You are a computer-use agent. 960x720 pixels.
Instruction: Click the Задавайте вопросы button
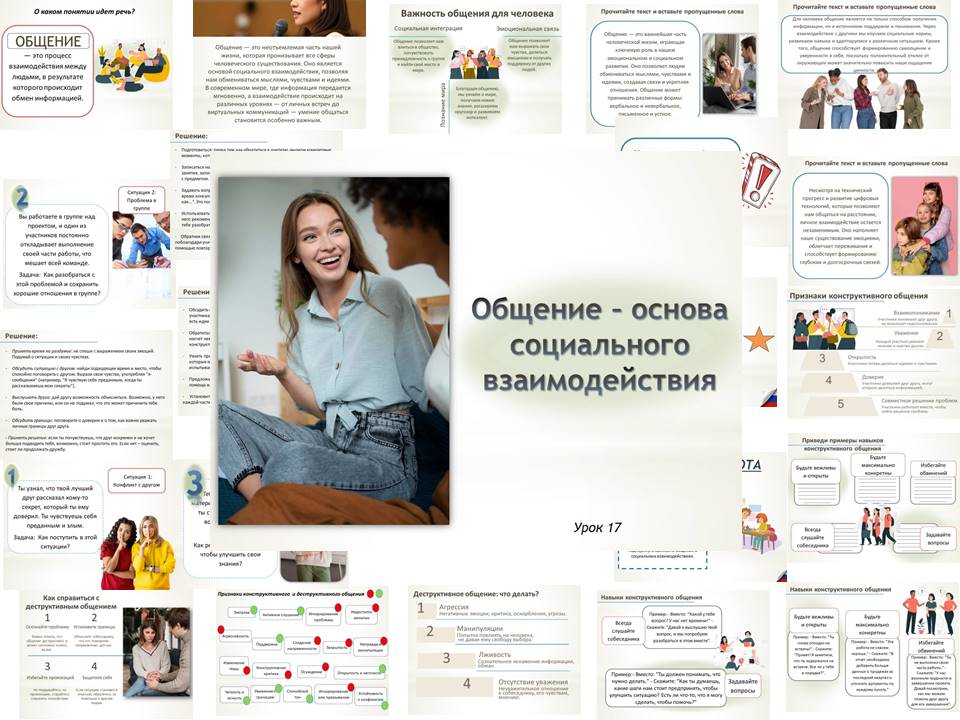coord(743,686)
